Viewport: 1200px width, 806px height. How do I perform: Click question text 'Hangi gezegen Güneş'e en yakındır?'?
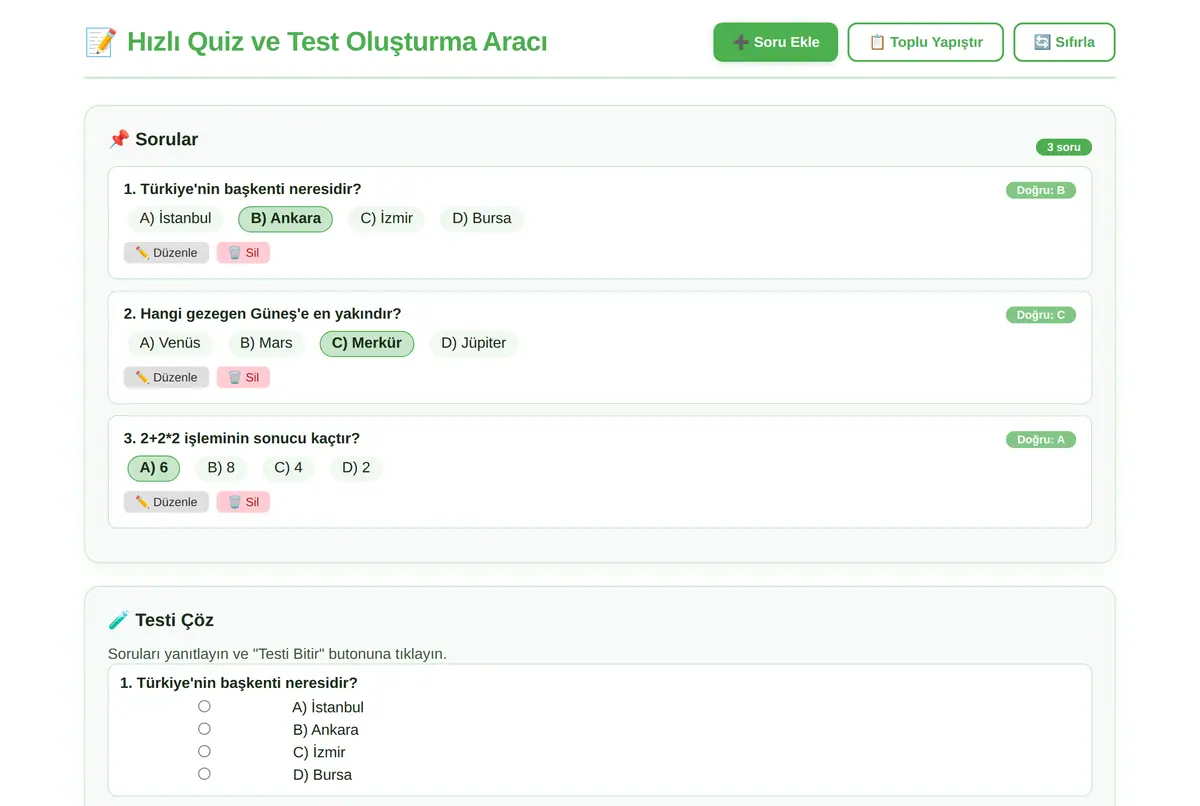[x=270, y=313]
